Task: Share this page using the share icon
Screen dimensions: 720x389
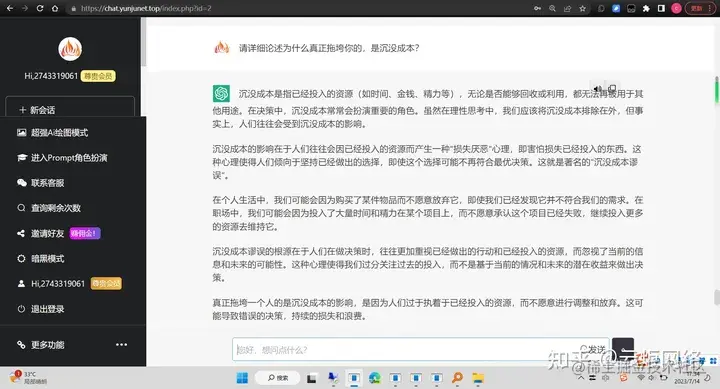Action: click(568, 8)
